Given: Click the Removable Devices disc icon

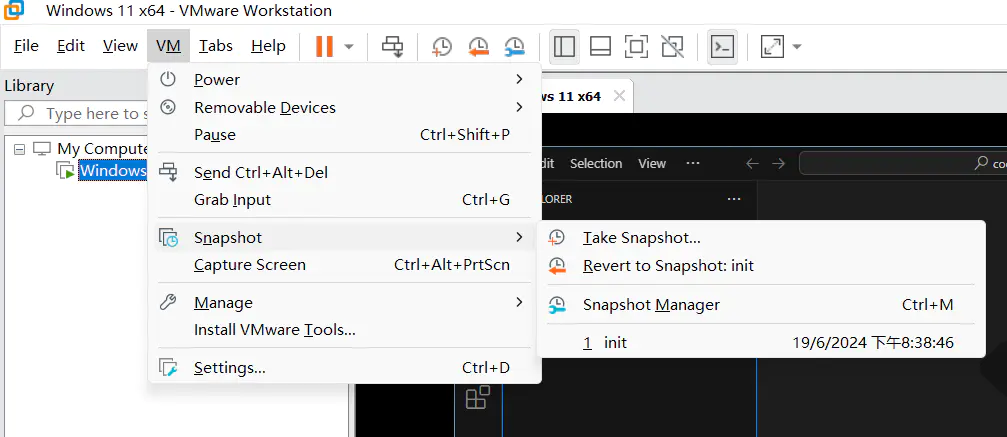Looking at the screenshot, I should point(168,107).
